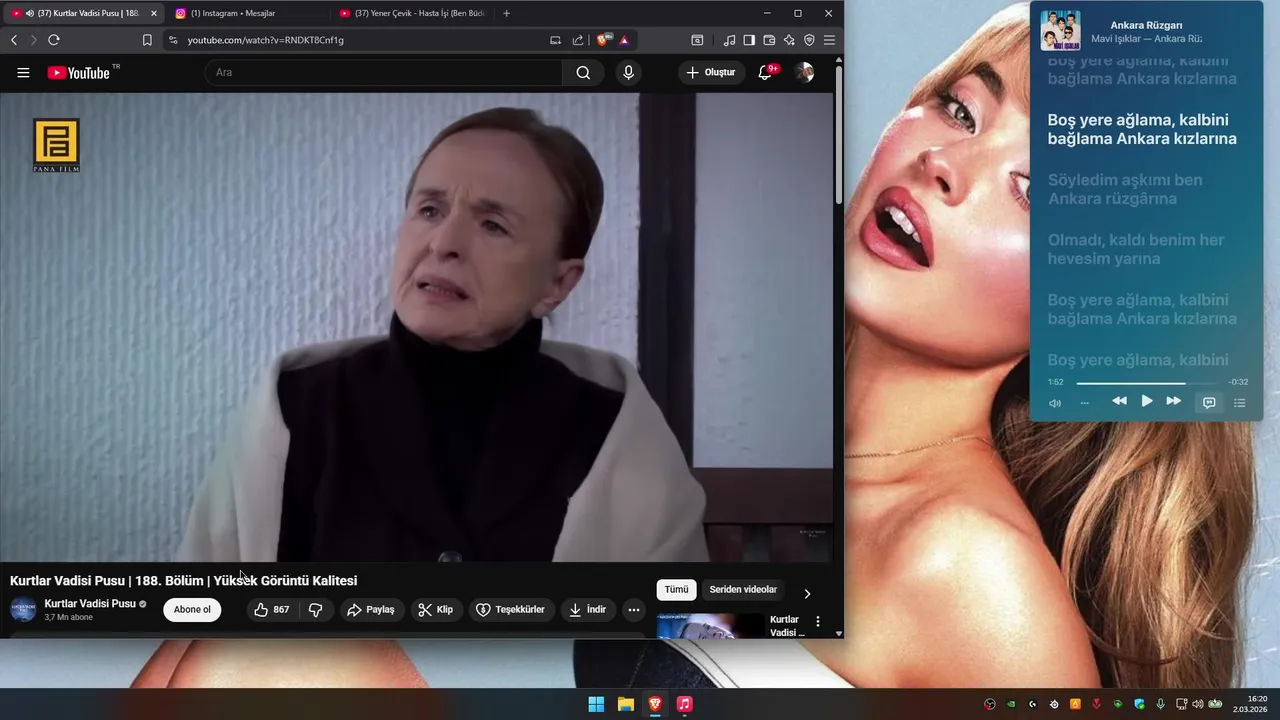Play the song in the music mini player
This screenshot has height=720, width=1280.
click(x=1147, y=401)
